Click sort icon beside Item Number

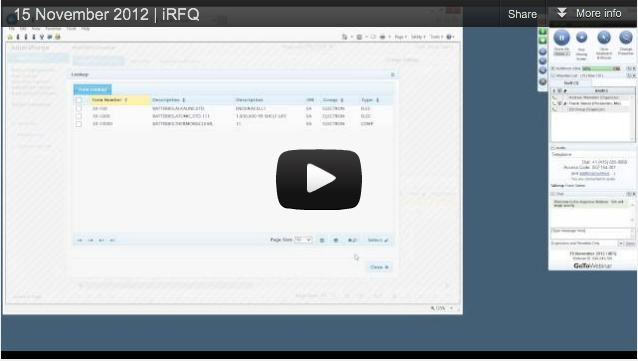[126, 100]
